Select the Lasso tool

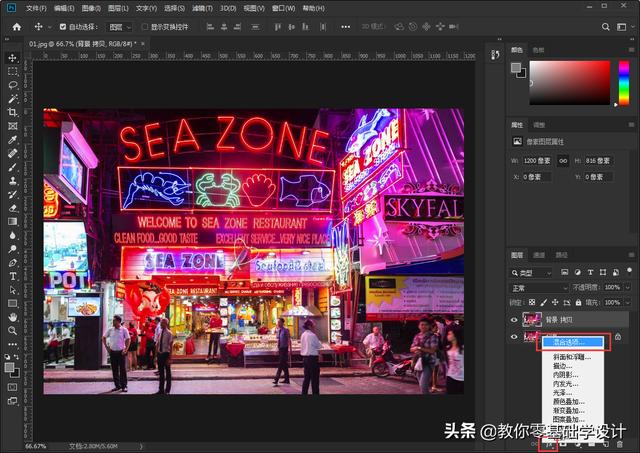point(12,85)
